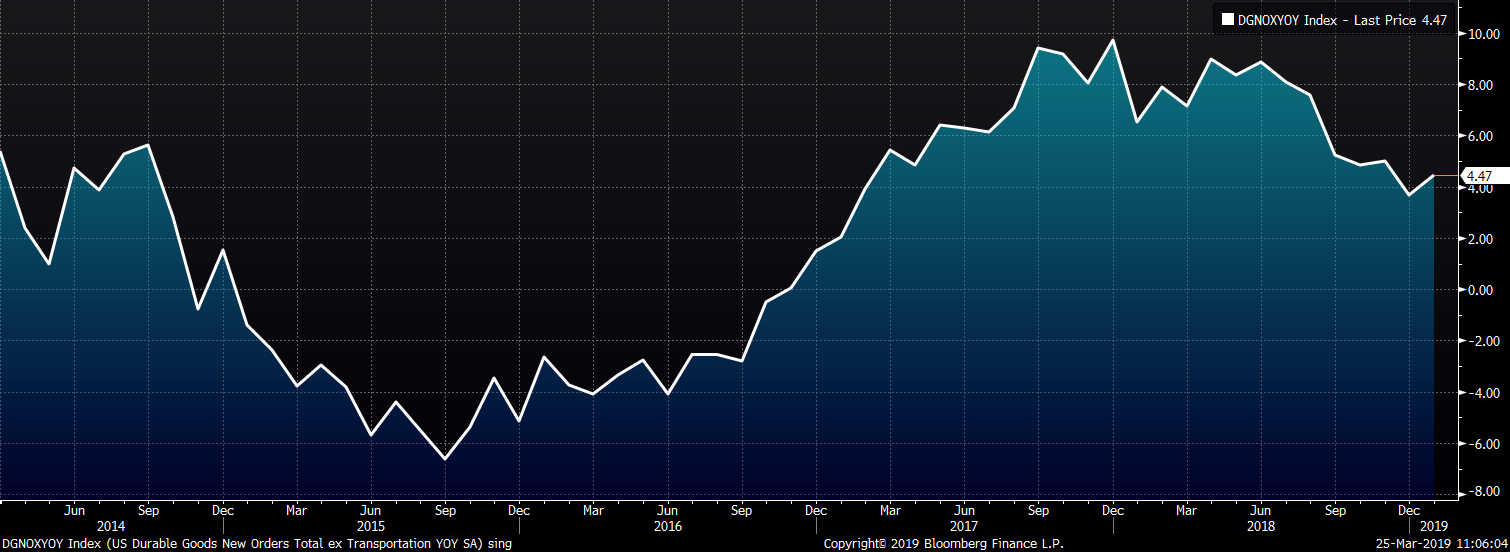Click the 25-Mar-2019 timestamp in the footer
The width and height of the screenshot is (1510, 552).
click(x=1439, y=543)
